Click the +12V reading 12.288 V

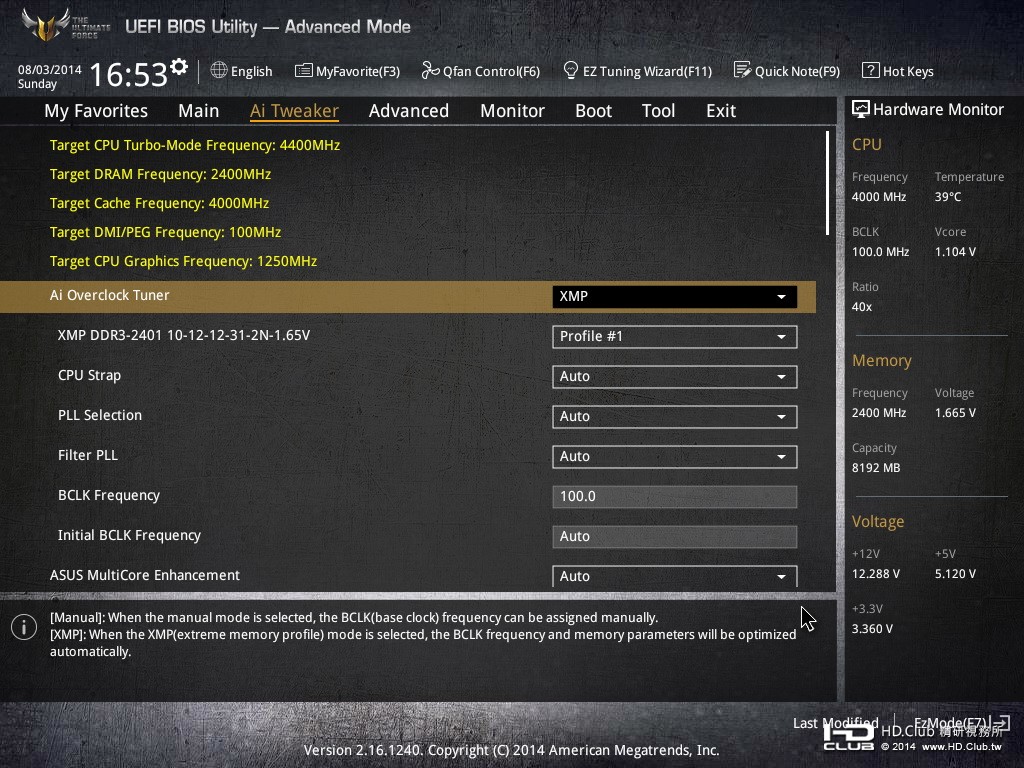click(876, 574)
